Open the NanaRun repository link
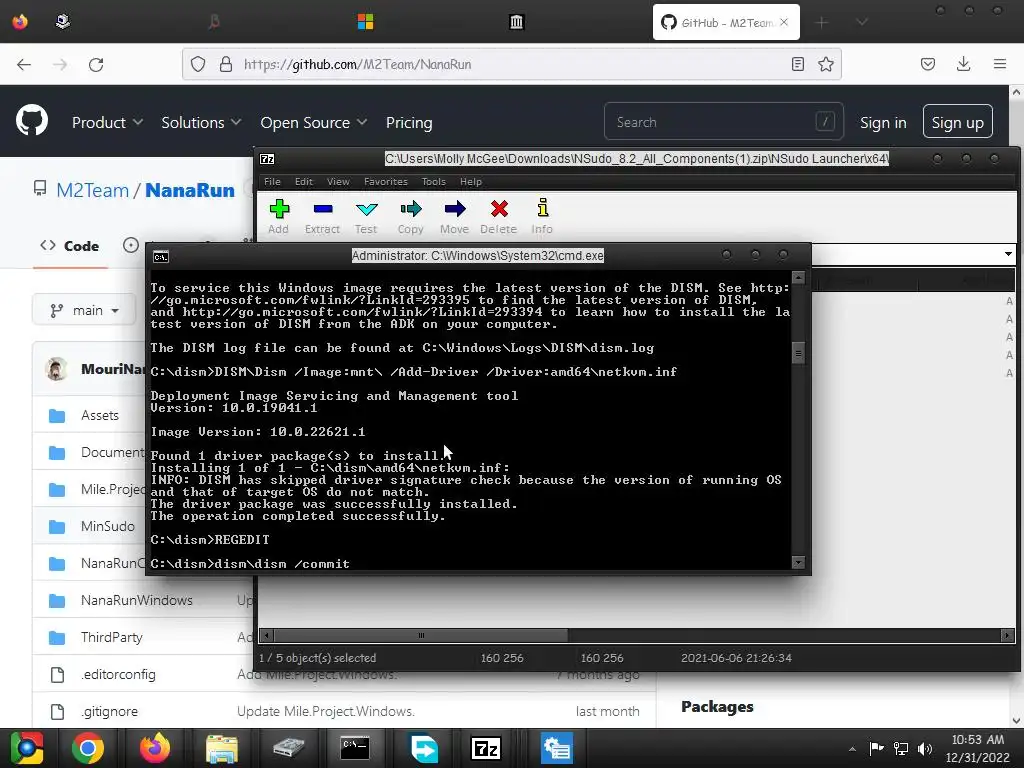 189,190
